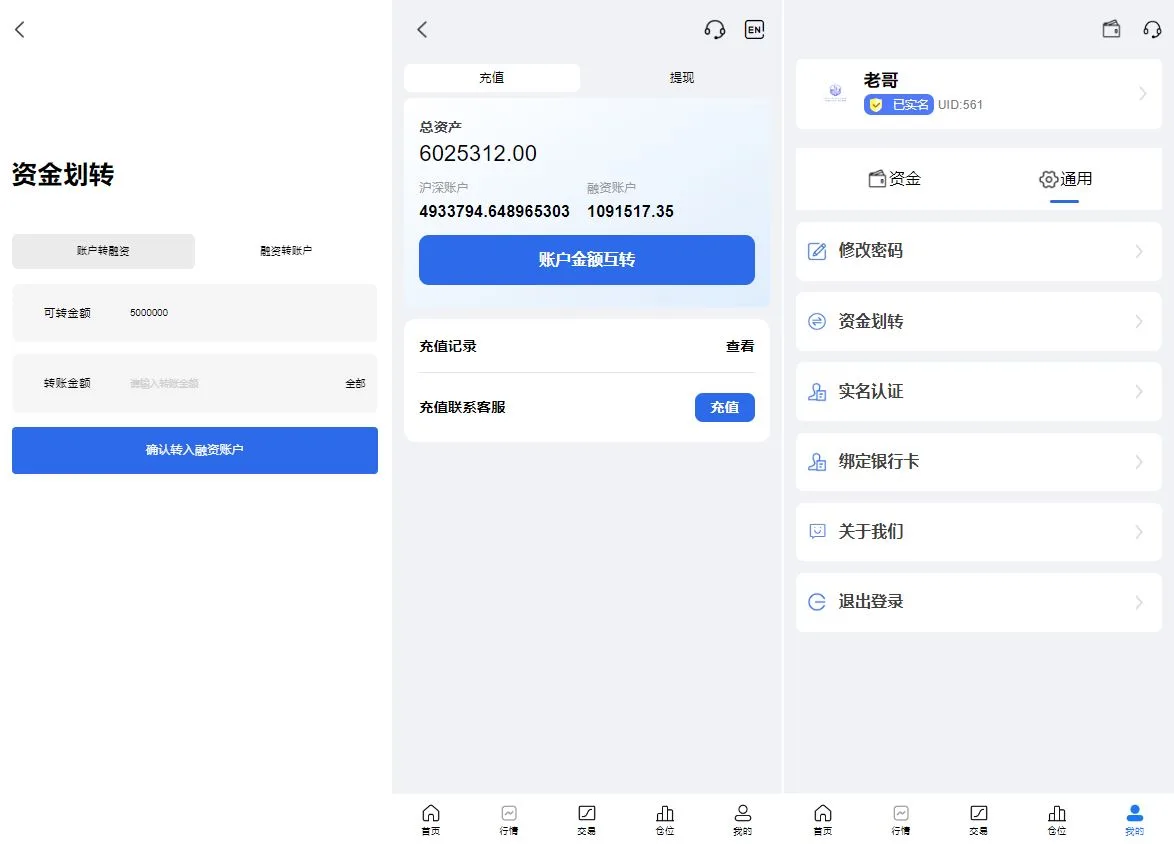Select the 融资转账户 transfer direction option
The height and width of the screenshot is (844, 1174).
pos(286,251)
